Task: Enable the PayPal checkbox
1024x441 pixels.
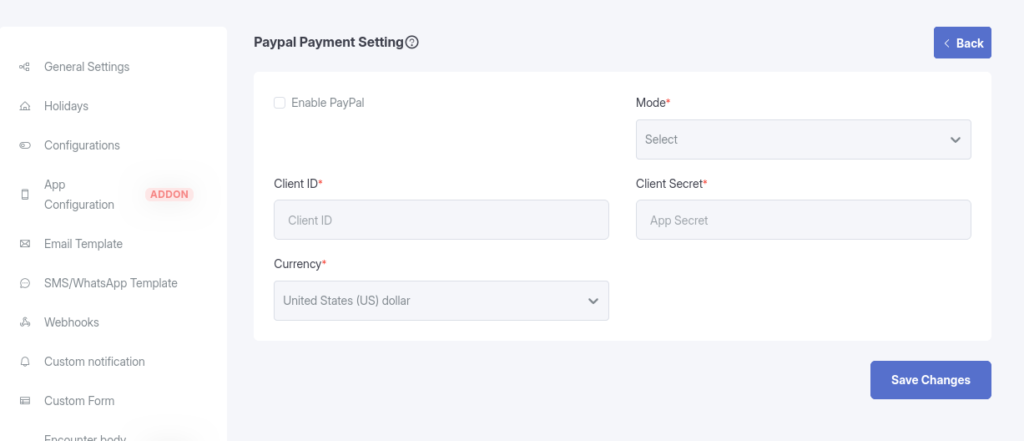Action: pos(280,102)
